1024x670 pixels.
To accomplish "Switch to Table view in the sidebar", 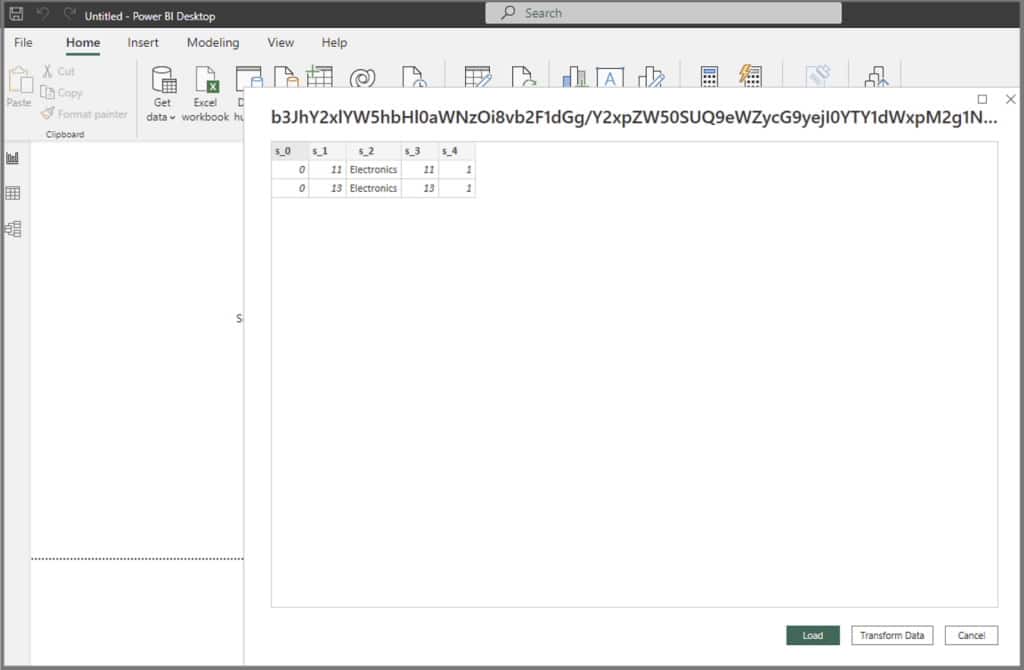I will 13,193.
